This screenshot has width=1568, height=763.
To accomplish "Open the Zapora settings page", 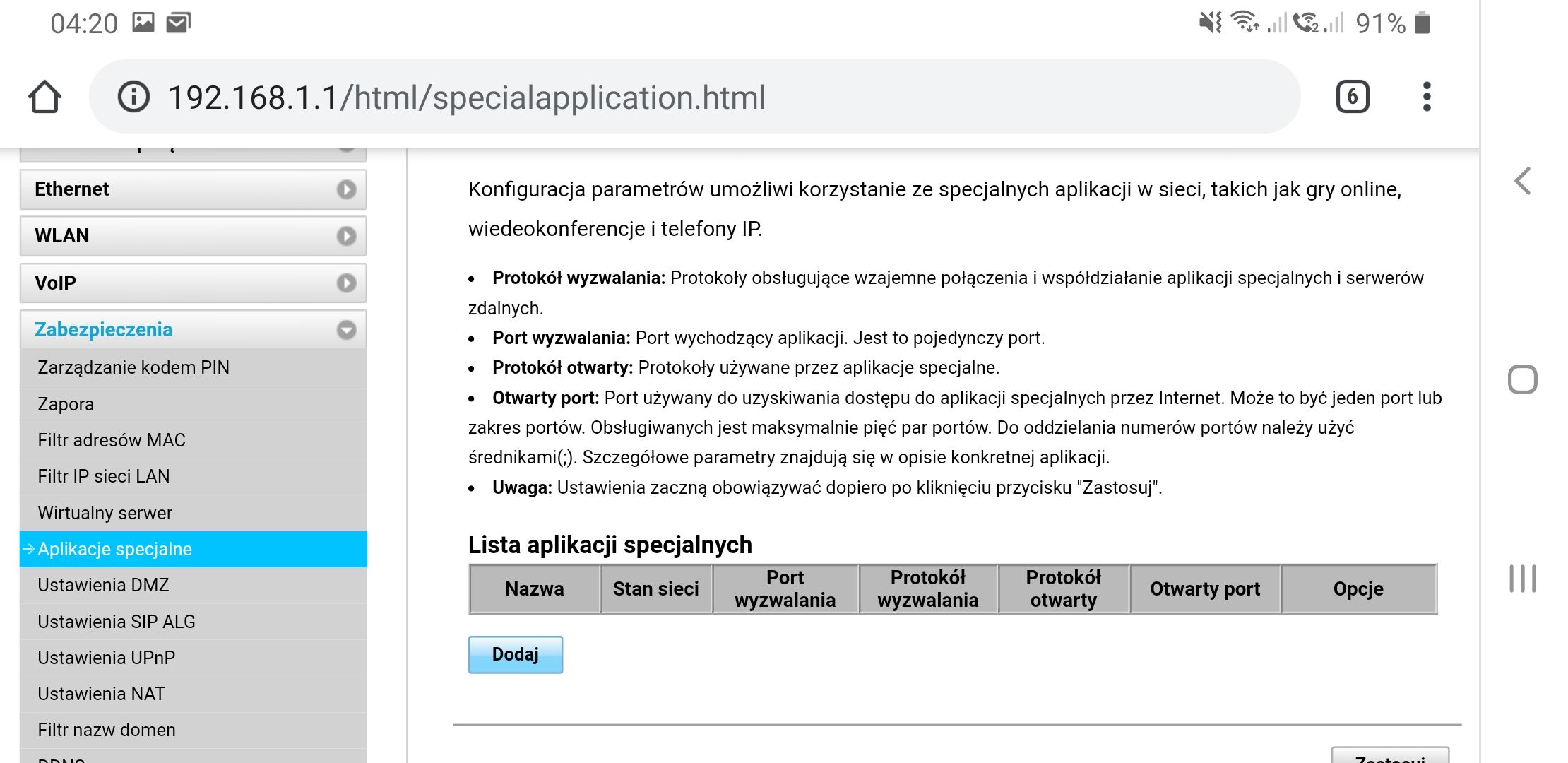I will (x=66, y=404).
